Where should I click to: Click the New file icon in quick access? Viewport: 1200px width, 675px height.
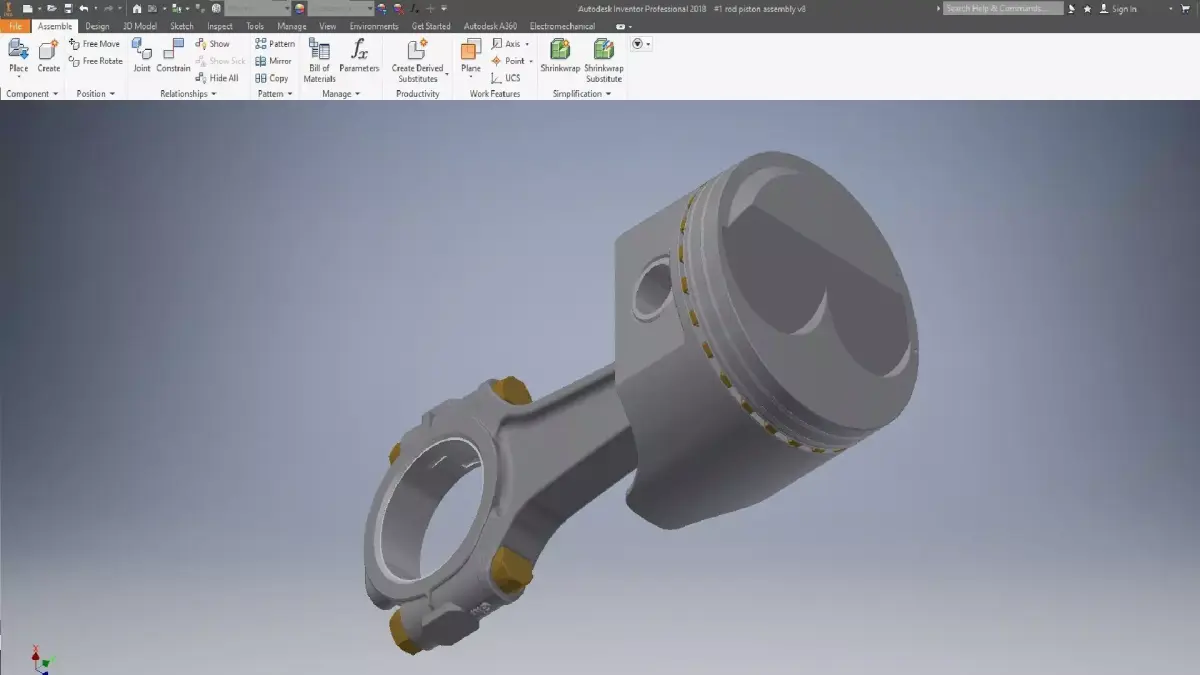tap(29, 9)
